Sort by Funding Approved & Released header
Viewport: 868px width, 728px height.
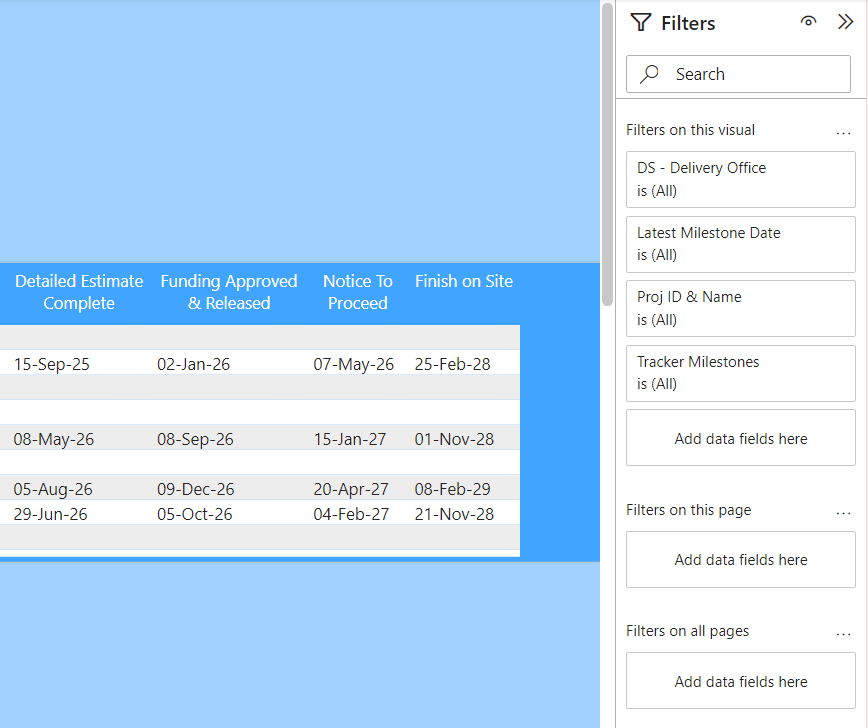[x=229, y=292]
